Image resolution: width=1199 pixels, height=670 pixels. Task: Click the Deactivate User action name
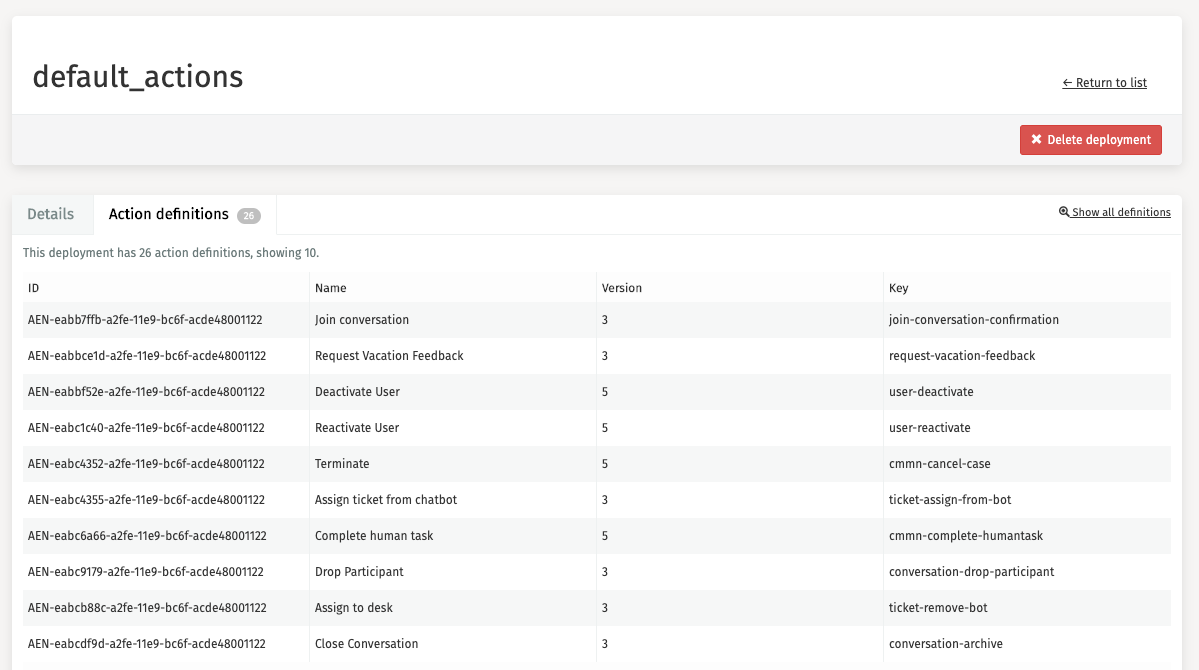[357, 392]
